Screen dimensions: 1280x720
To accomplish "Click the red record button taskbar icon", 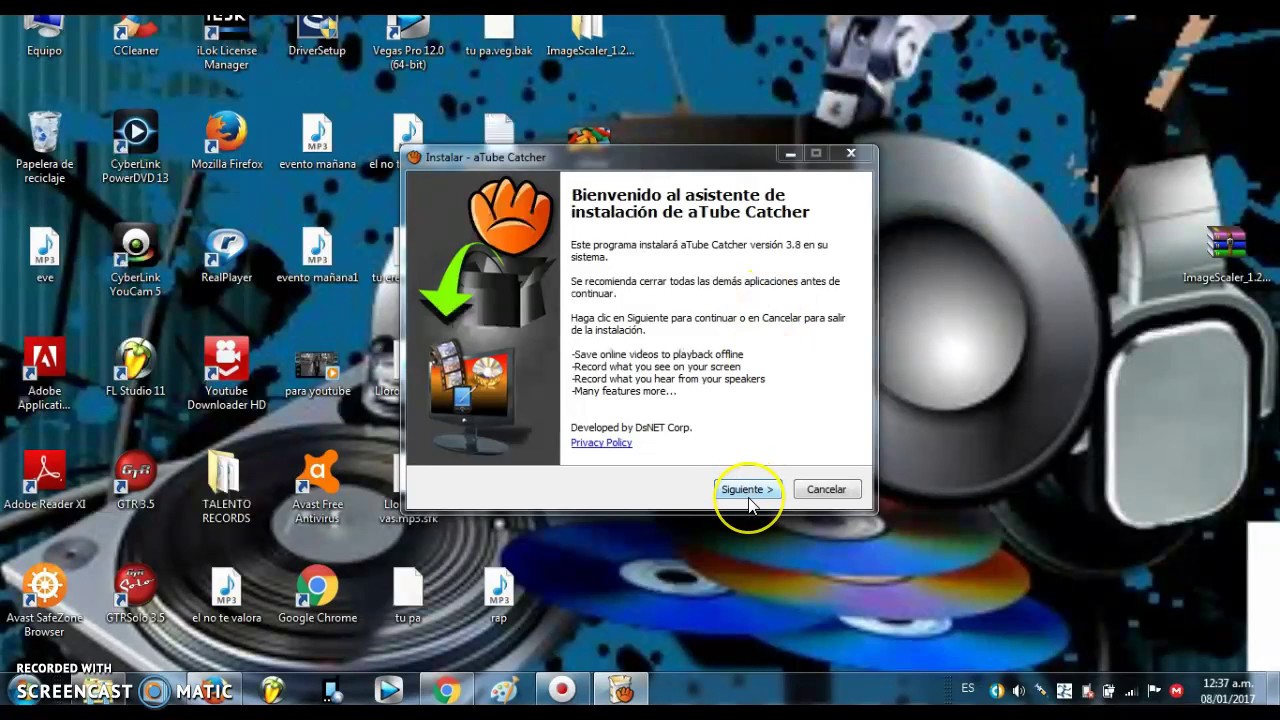I will pyautogui.click(x=562, y=690).
